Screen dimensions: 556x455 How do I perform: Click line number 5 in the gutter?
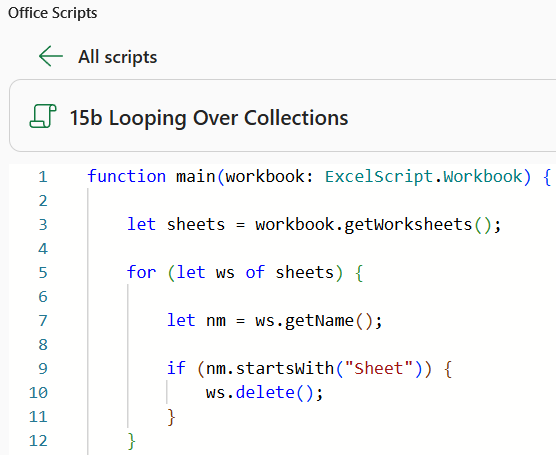tap(43, 272)
